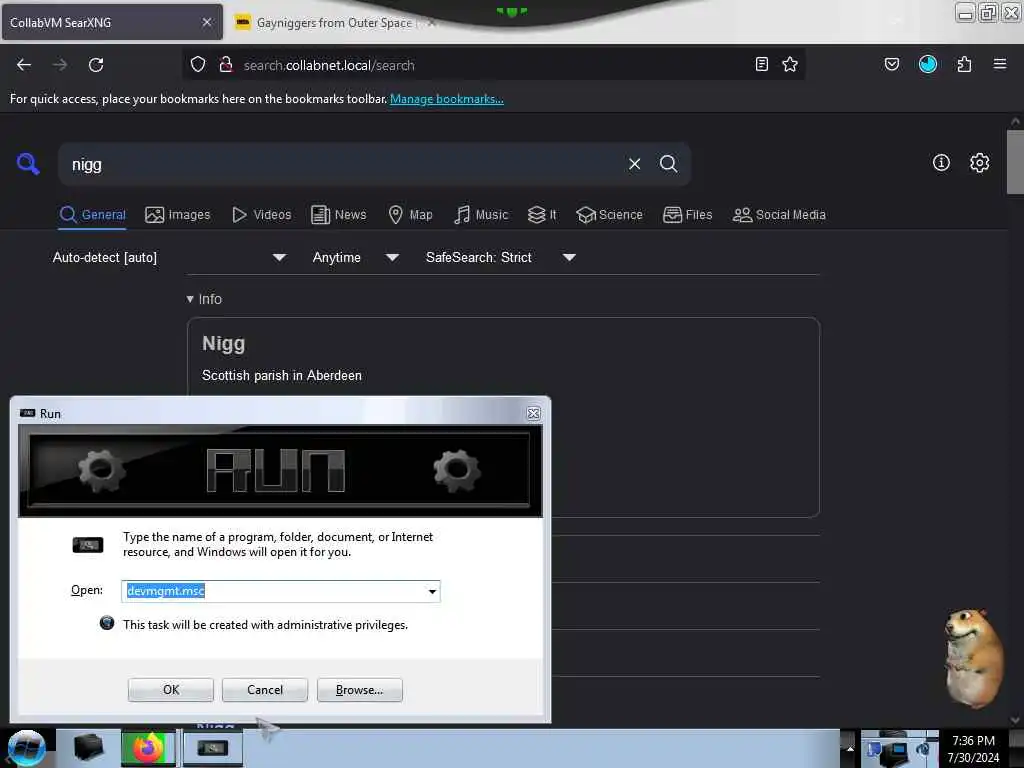This screenshot has height=768, width=1024.
Task: Open the tracking protection shield icon
Action: pyautogui.click(x=198, y=64)
